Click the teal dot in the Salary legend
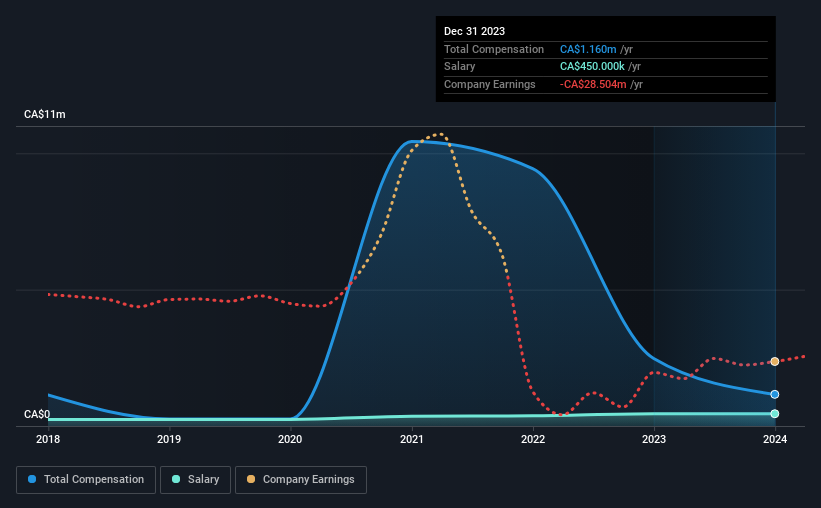 [176, 479]
